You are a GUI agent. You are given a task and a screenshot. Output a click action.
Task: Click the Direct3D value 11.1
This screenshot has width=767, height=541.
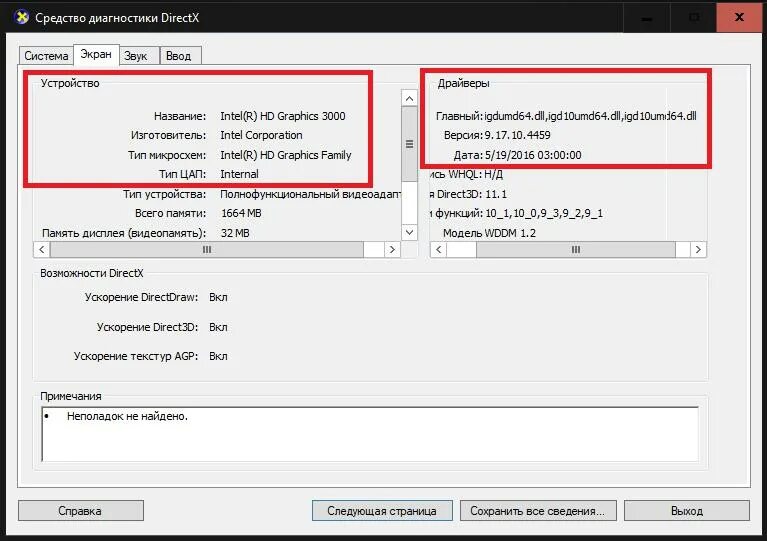tap(496, 194)
